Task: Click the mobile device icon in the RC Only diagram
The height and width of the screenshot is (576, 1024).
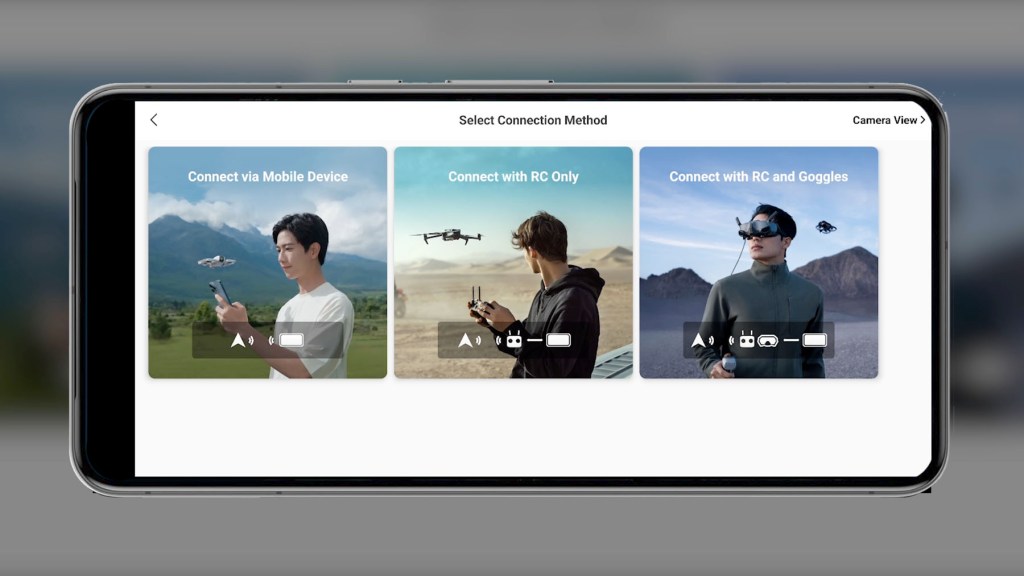Action: pos(558,339)
